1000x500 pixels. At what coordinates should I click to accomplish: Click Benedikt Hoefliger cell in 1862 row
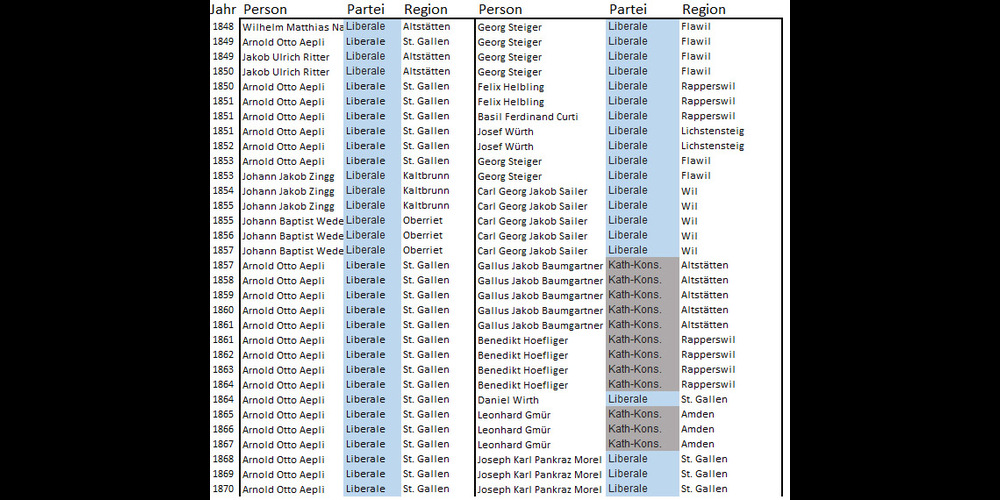pyautogui.click(x=522, y=355)
